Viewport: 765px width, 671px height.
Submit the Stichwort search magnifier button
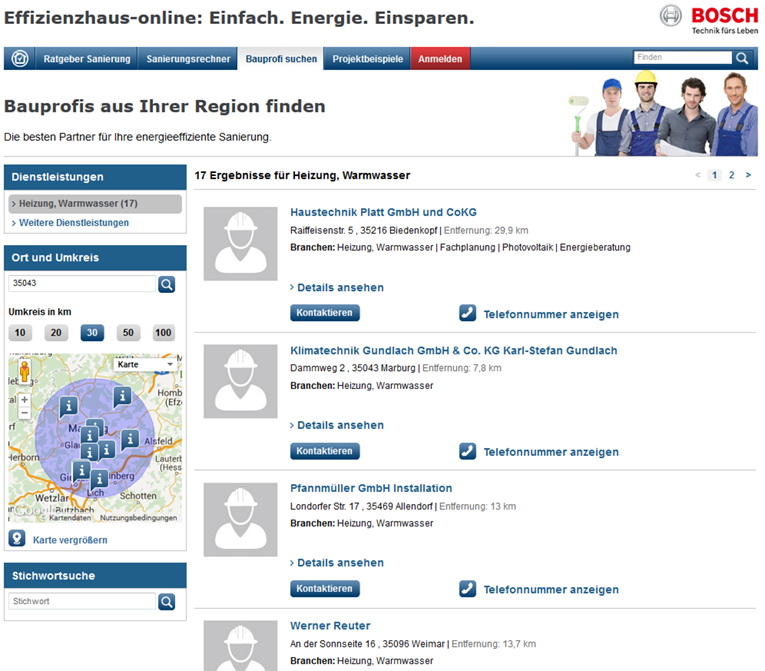(166, 602)
